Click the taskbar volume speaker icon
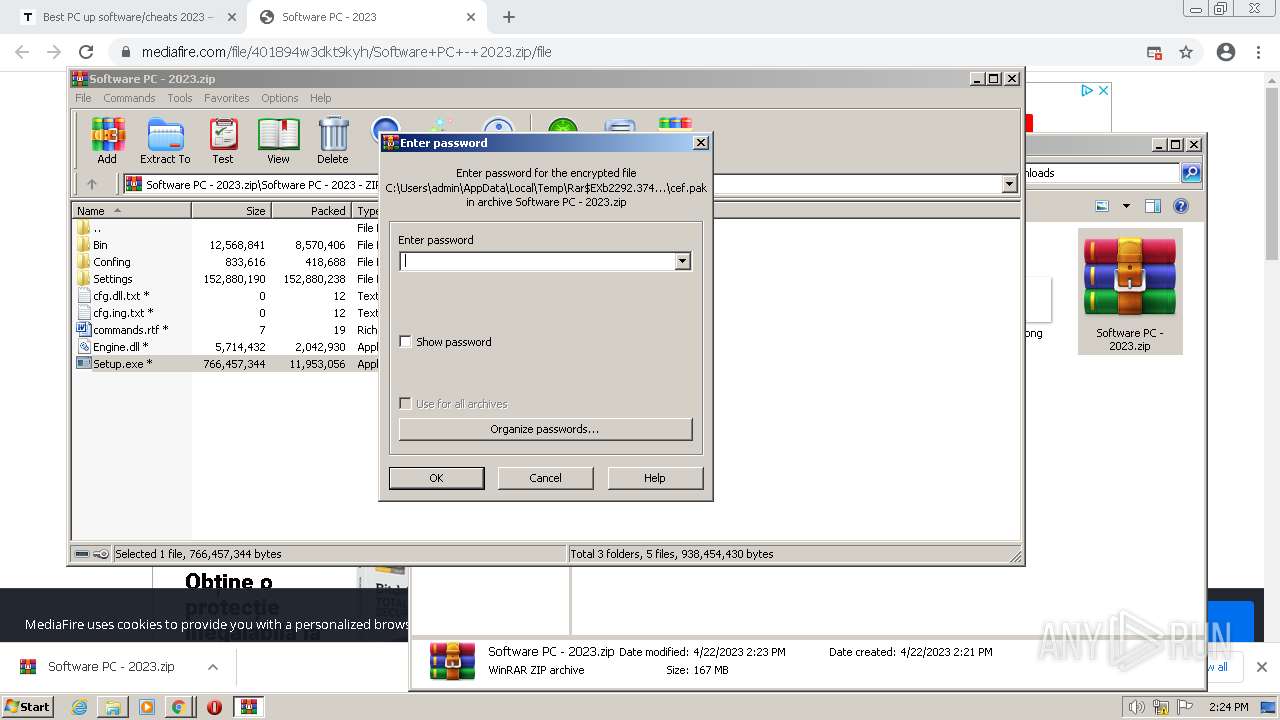The height and width of the screenshot is (720, 1280). click(1136, 707)
